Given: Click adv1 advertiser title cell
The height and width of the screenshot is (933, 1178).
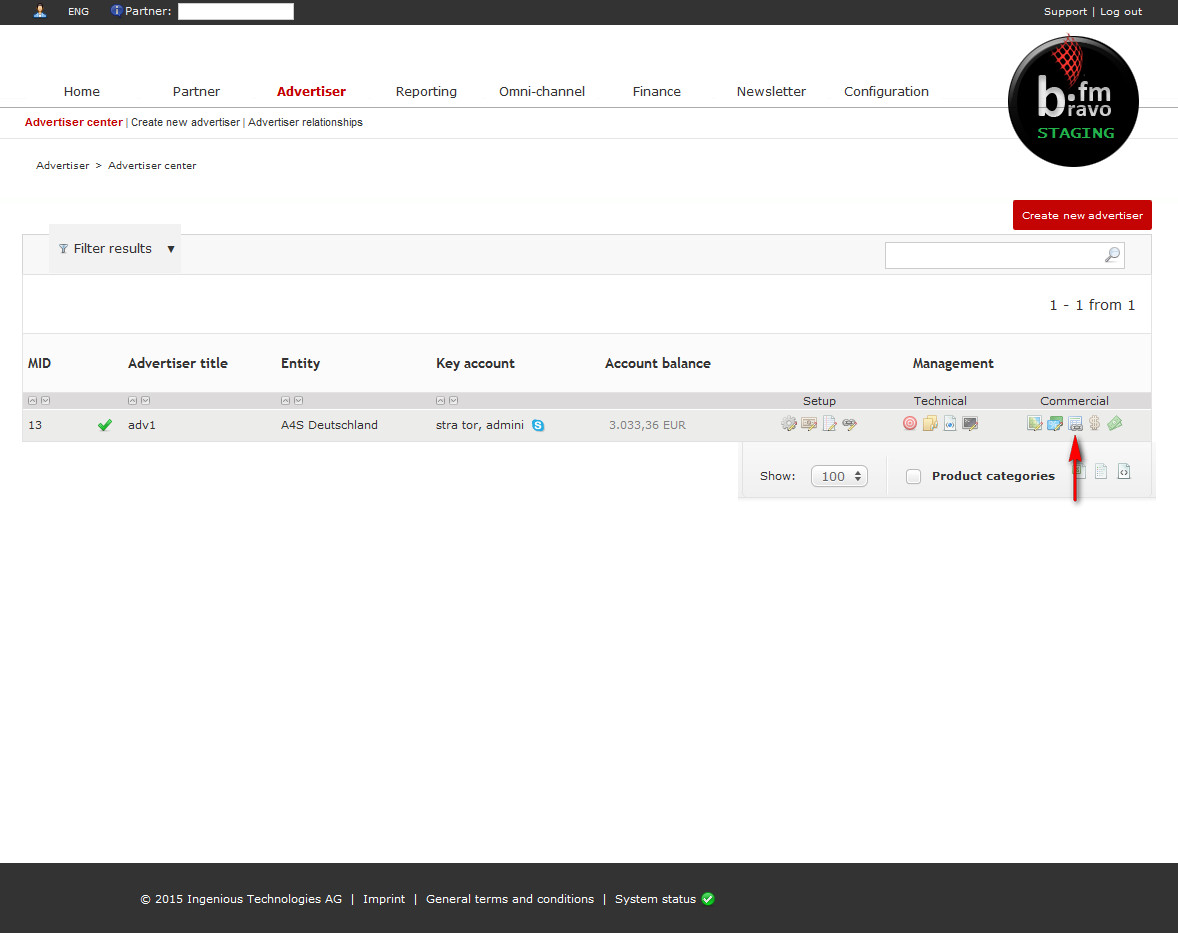Looking at the screenshot, I should pyautogui.click(x=141, y=424).
